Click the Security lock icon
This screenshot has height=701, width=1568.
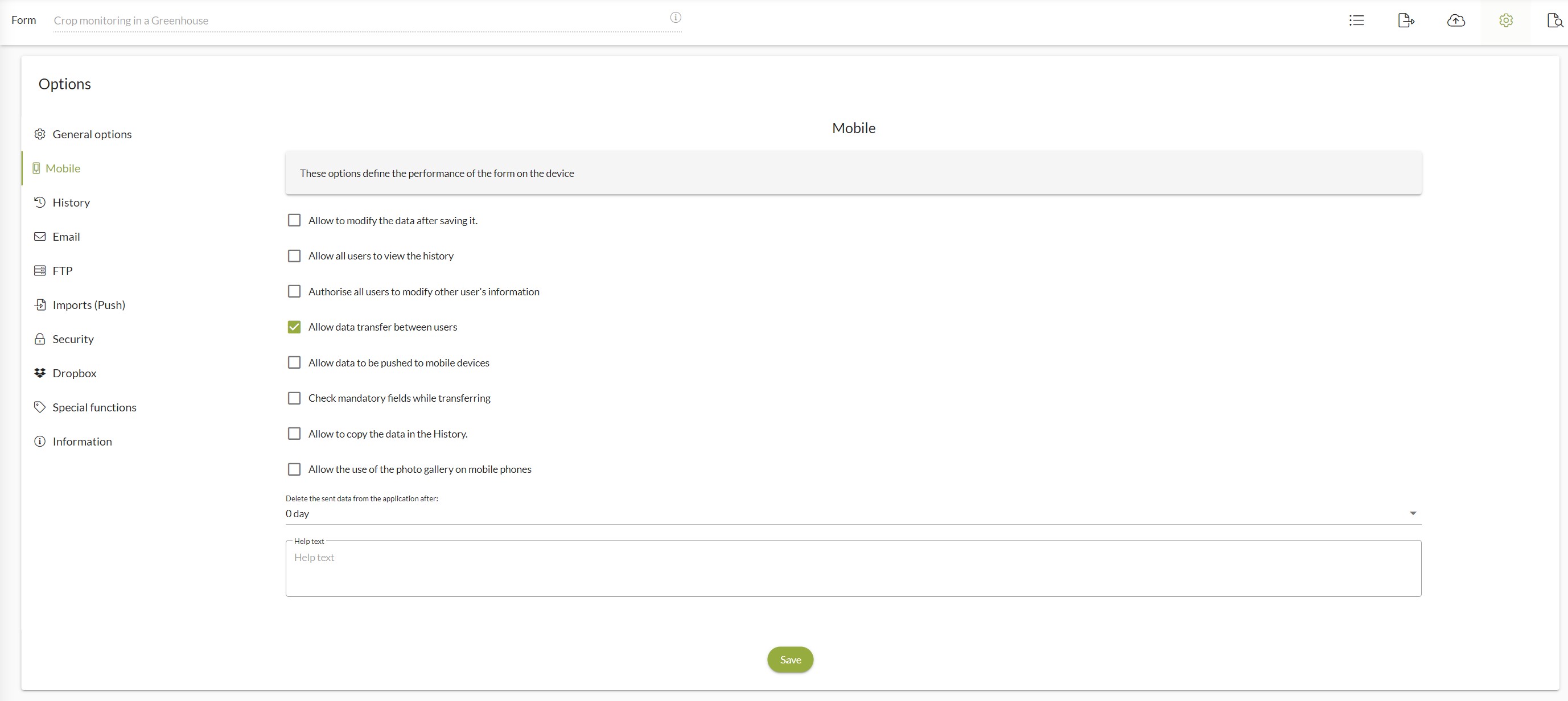[40, 338]
